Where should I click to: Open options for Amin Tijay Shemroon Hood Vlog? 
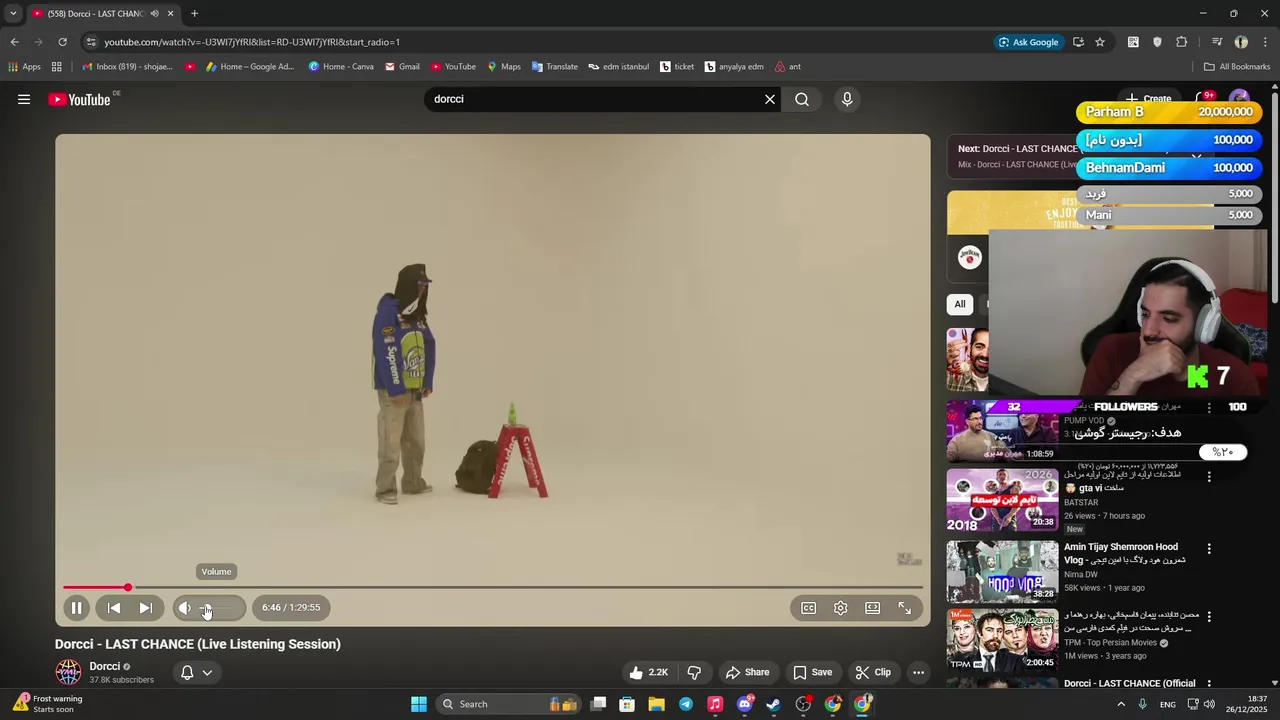[1209, 549]
